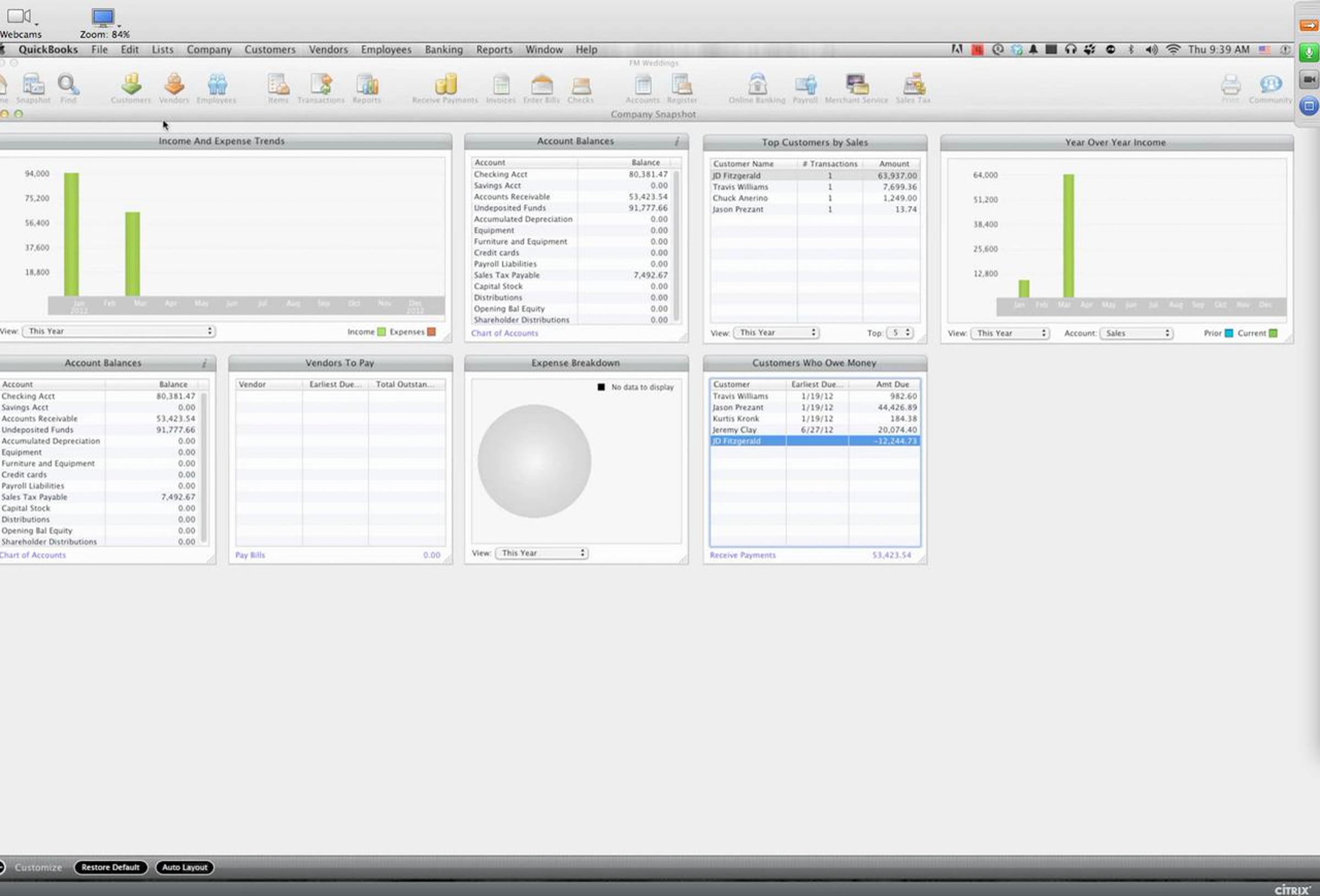
Task: Open the View dropdown under Income And Expense Trends
Action: click(119, 331)
